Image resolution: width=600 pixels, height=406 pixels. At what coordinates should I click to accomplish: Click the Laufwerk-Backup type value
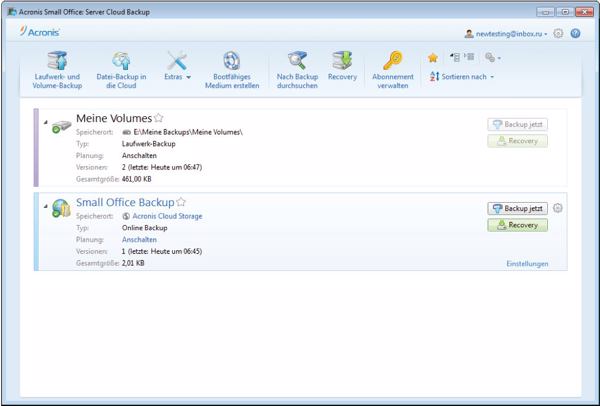pos(148,144)
